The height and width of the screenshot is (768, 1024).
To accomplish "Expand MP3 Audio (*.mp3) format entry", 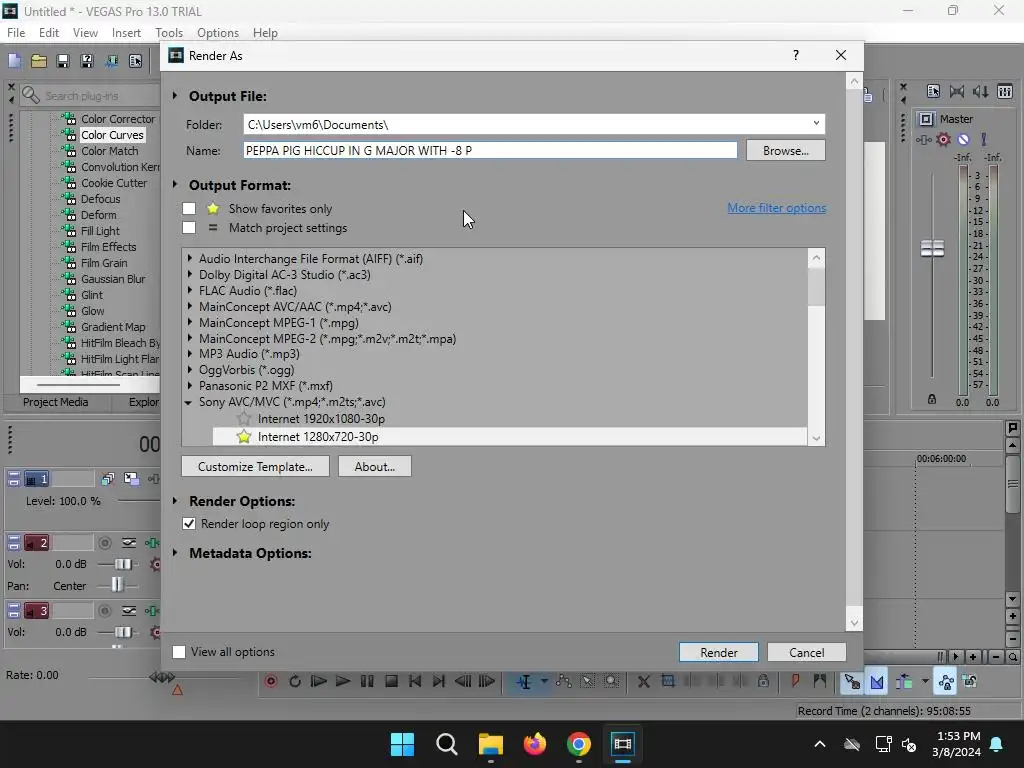I will point(190,354).
